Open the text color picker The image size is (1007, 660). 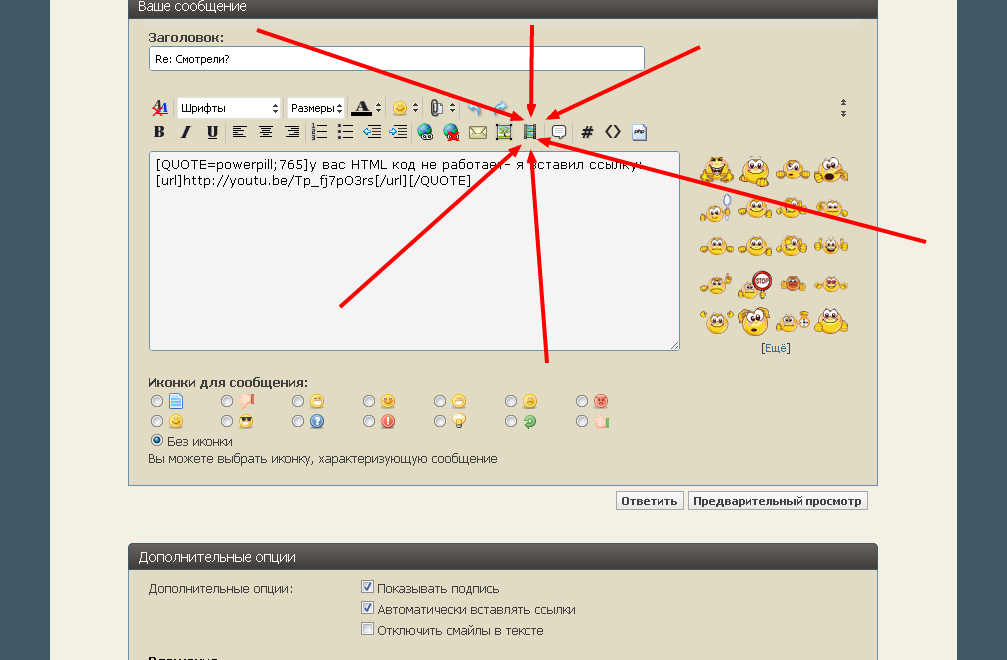(x=377, y=108)
